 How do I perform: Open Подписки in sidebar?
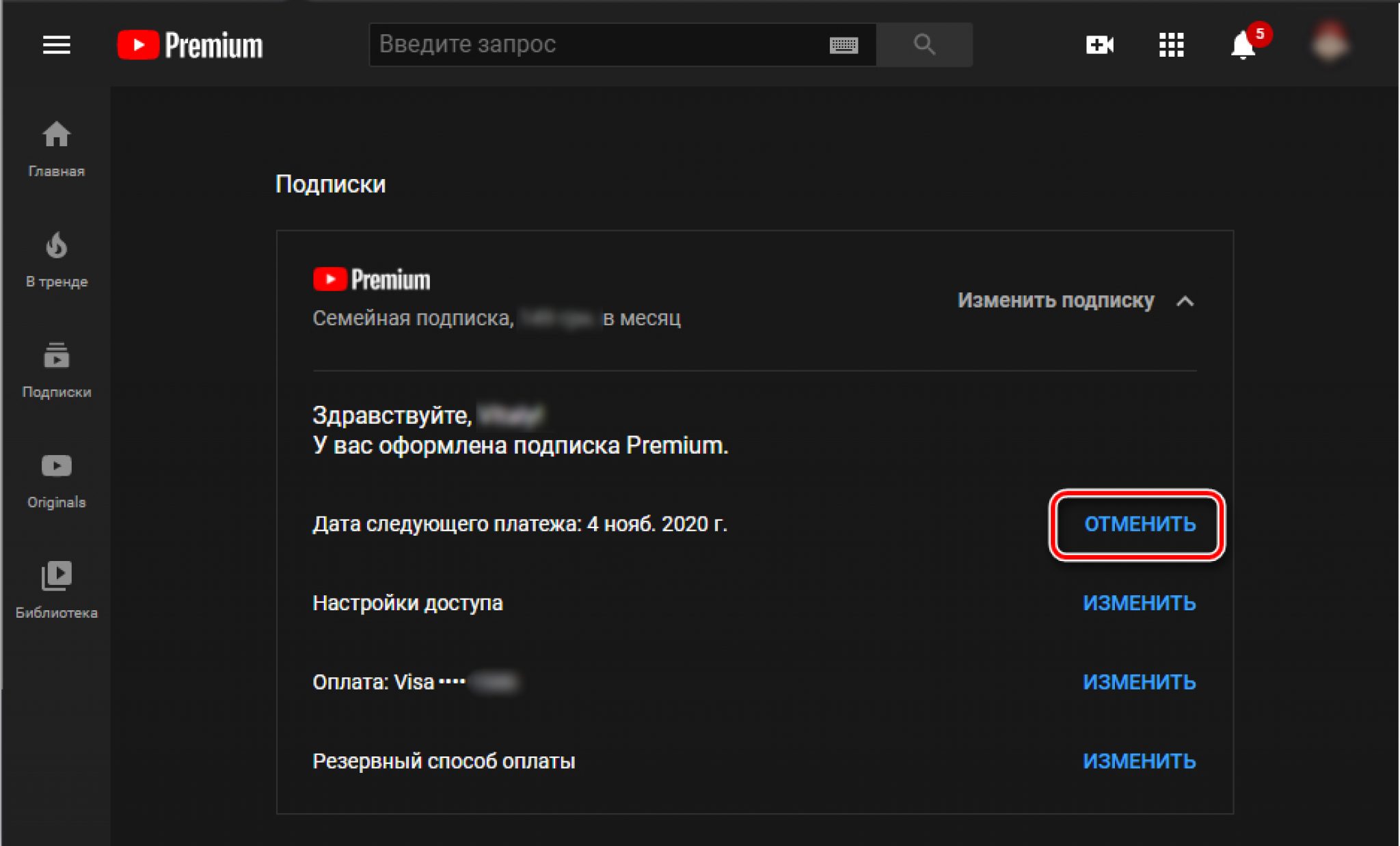tap(56, 370)
